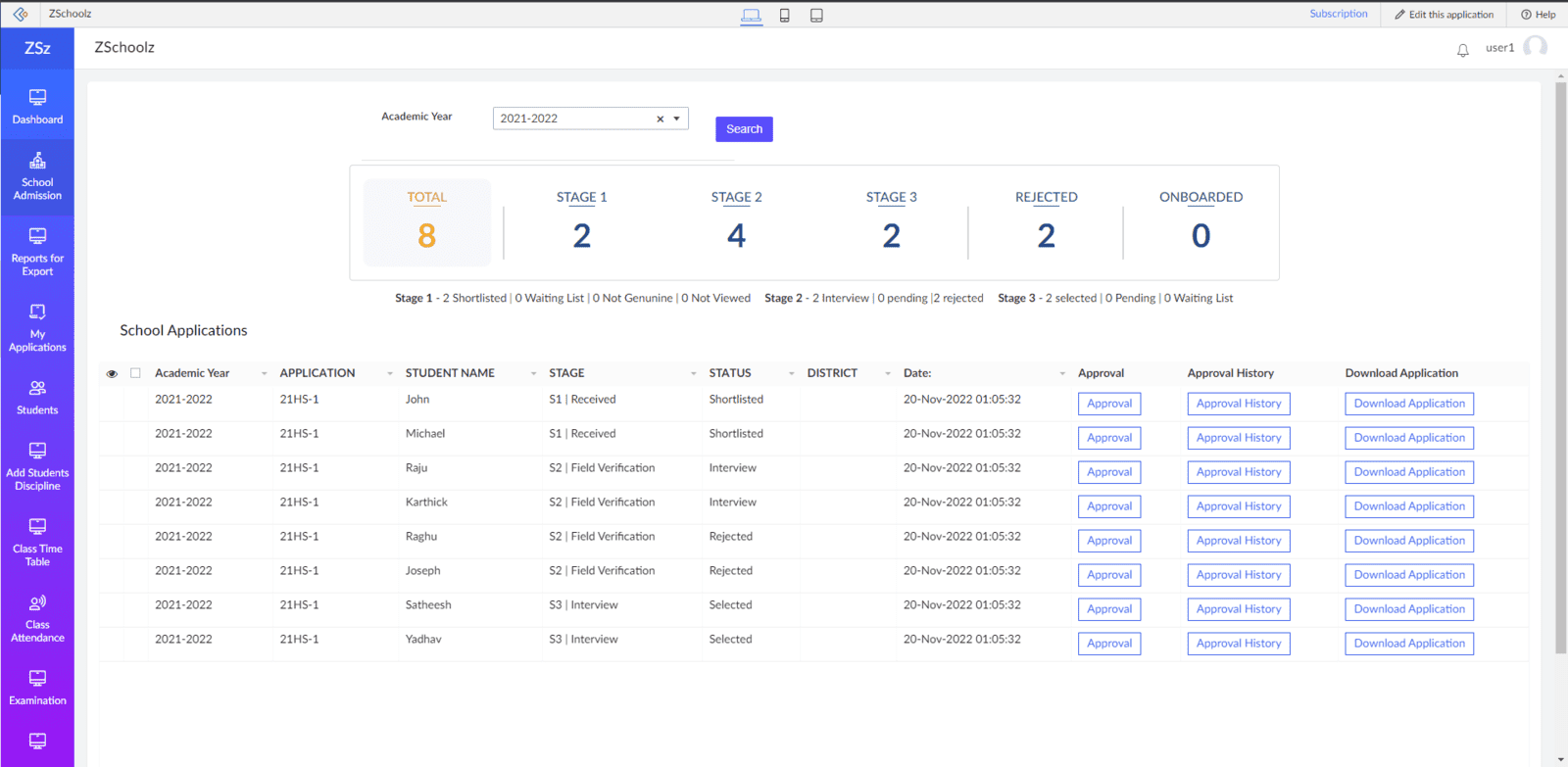Open the Students sidebar section

pyautogui.click(x=37, y=398)
